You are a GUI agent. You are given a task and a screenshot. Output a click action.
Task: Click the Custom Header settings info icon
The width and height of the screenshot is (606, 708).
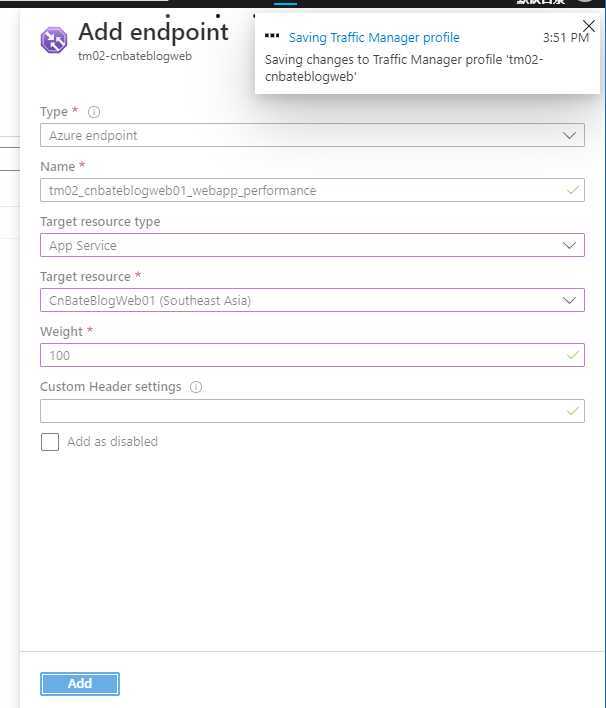(x=196, y=387)
